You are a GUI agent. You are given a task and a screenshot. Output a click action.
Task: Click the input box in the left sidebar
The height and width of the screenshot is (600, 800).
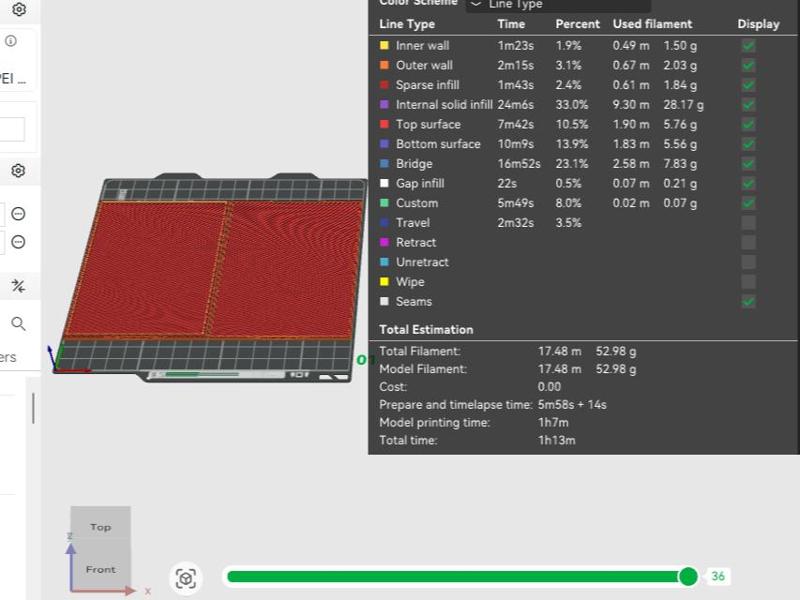point(11,129)
